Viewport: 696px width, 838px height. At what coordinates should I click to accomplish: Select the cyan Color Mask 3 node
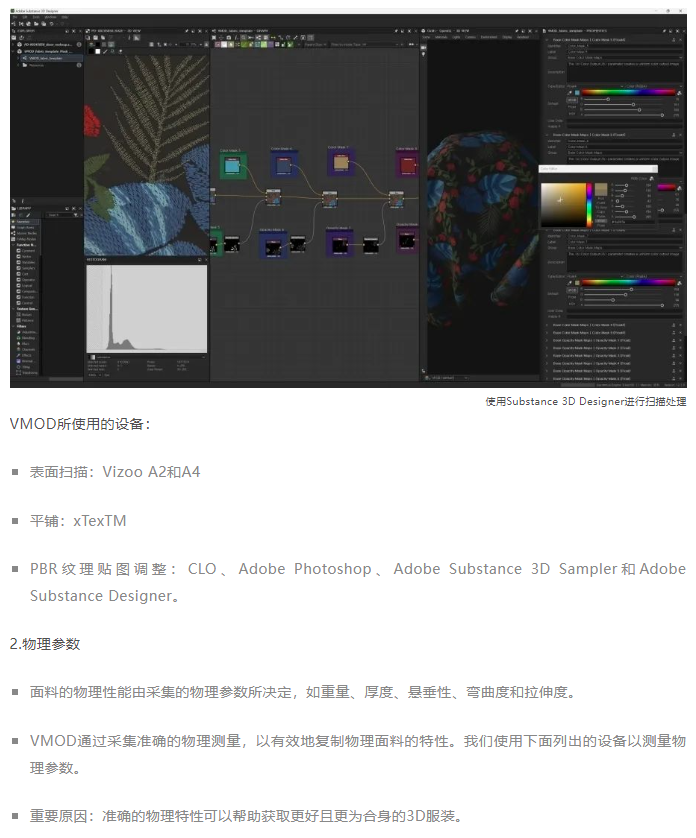click(x=233, y=165)
